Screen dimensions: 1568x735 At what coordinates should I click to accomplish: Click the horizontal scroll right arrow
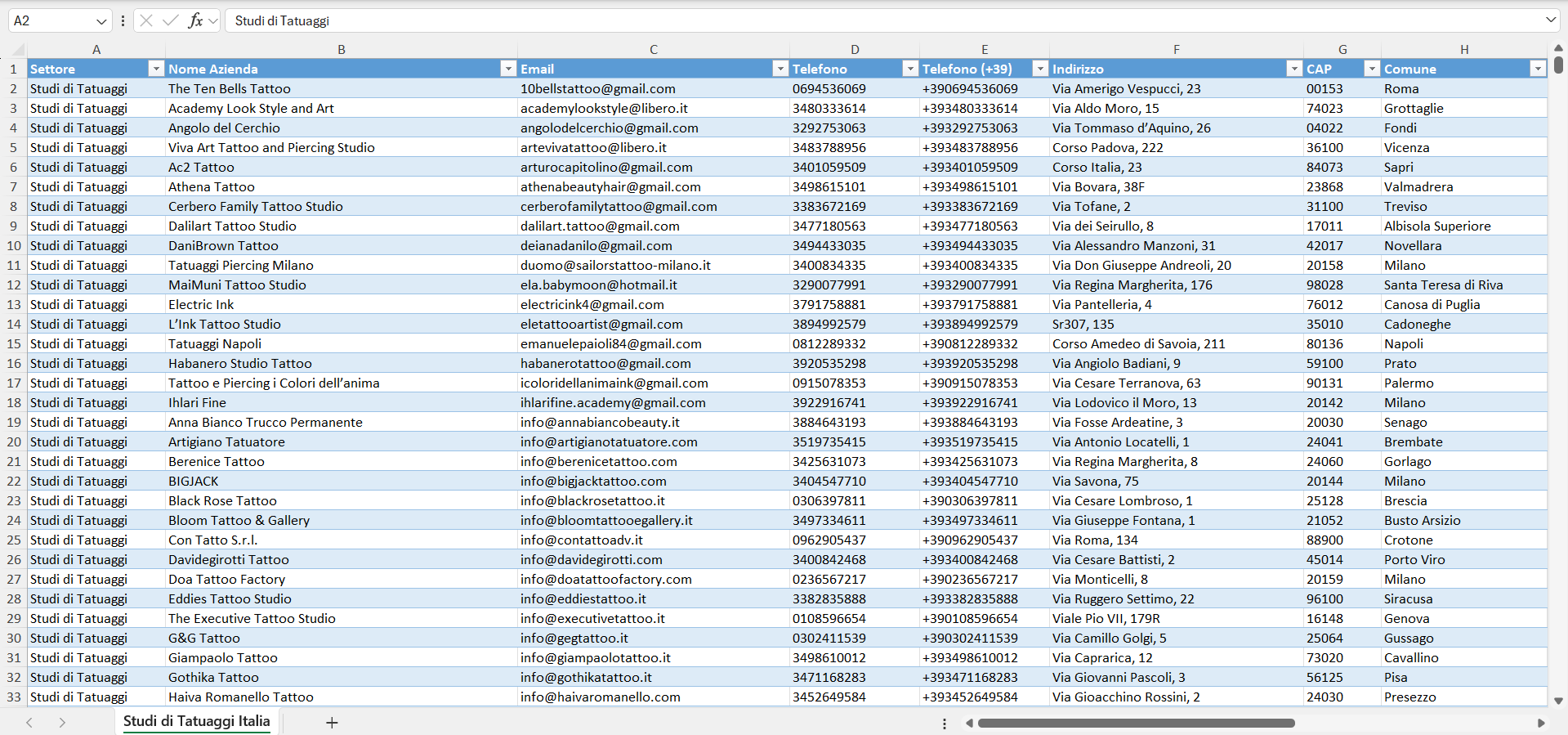1541,723
